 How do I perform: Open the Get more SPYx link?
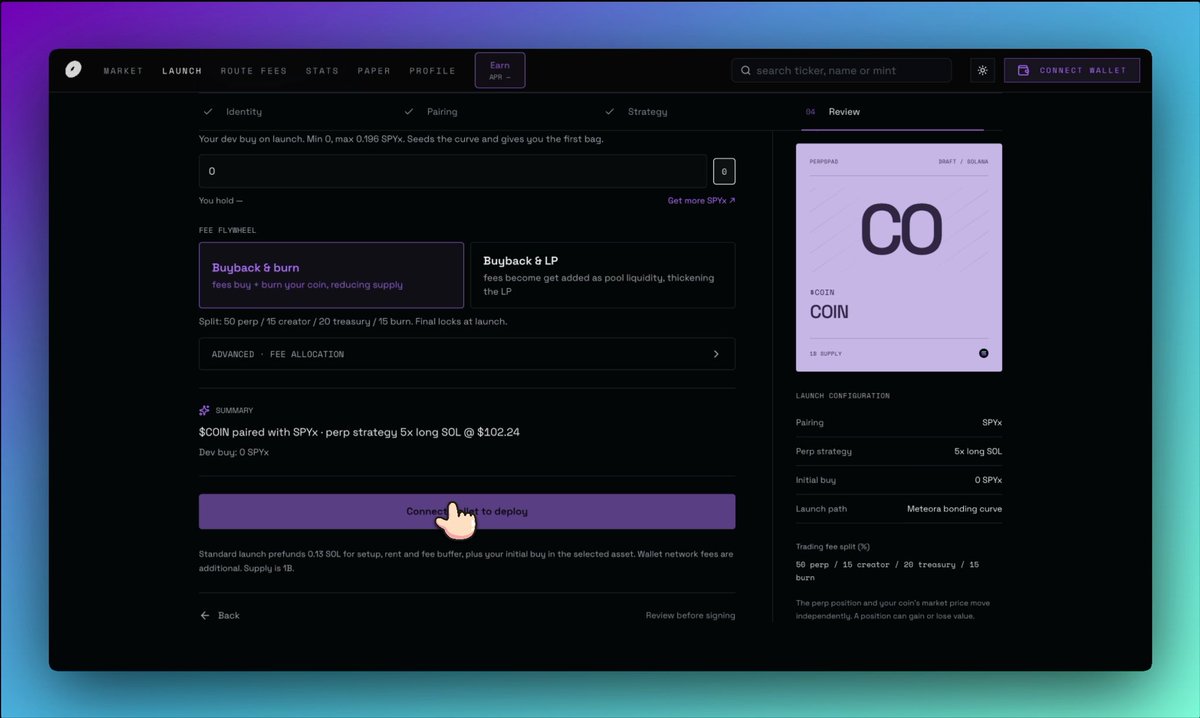click(701, 200)
